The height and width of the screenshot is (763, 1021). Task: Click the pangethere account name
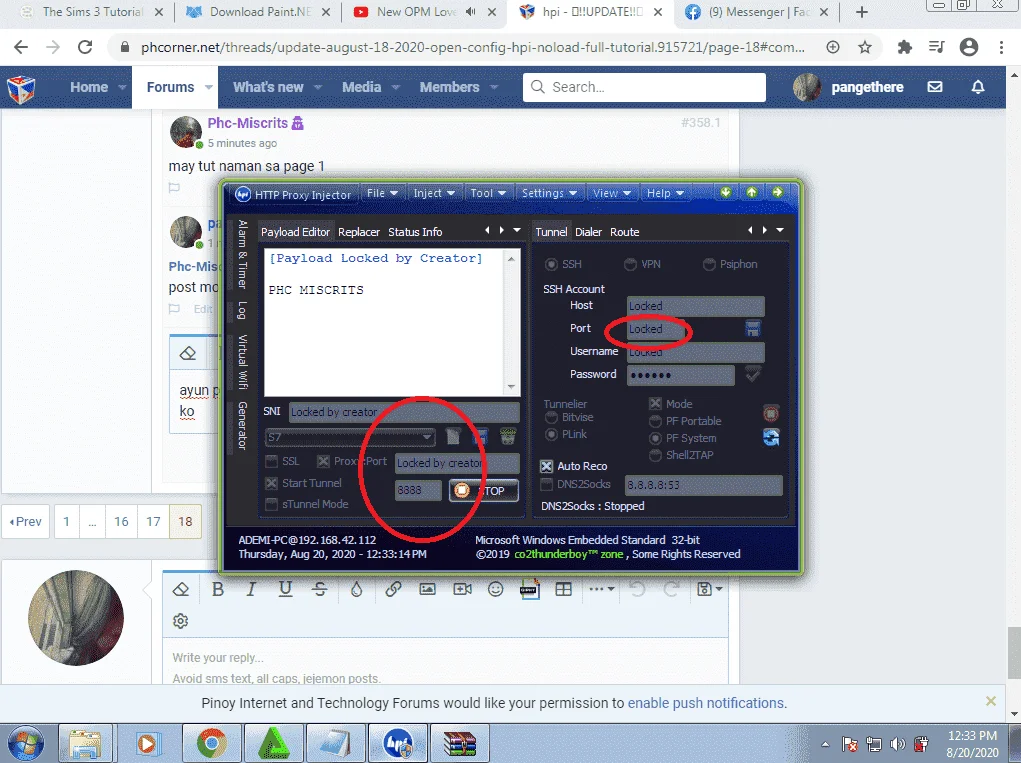click(x=867, y=87)
